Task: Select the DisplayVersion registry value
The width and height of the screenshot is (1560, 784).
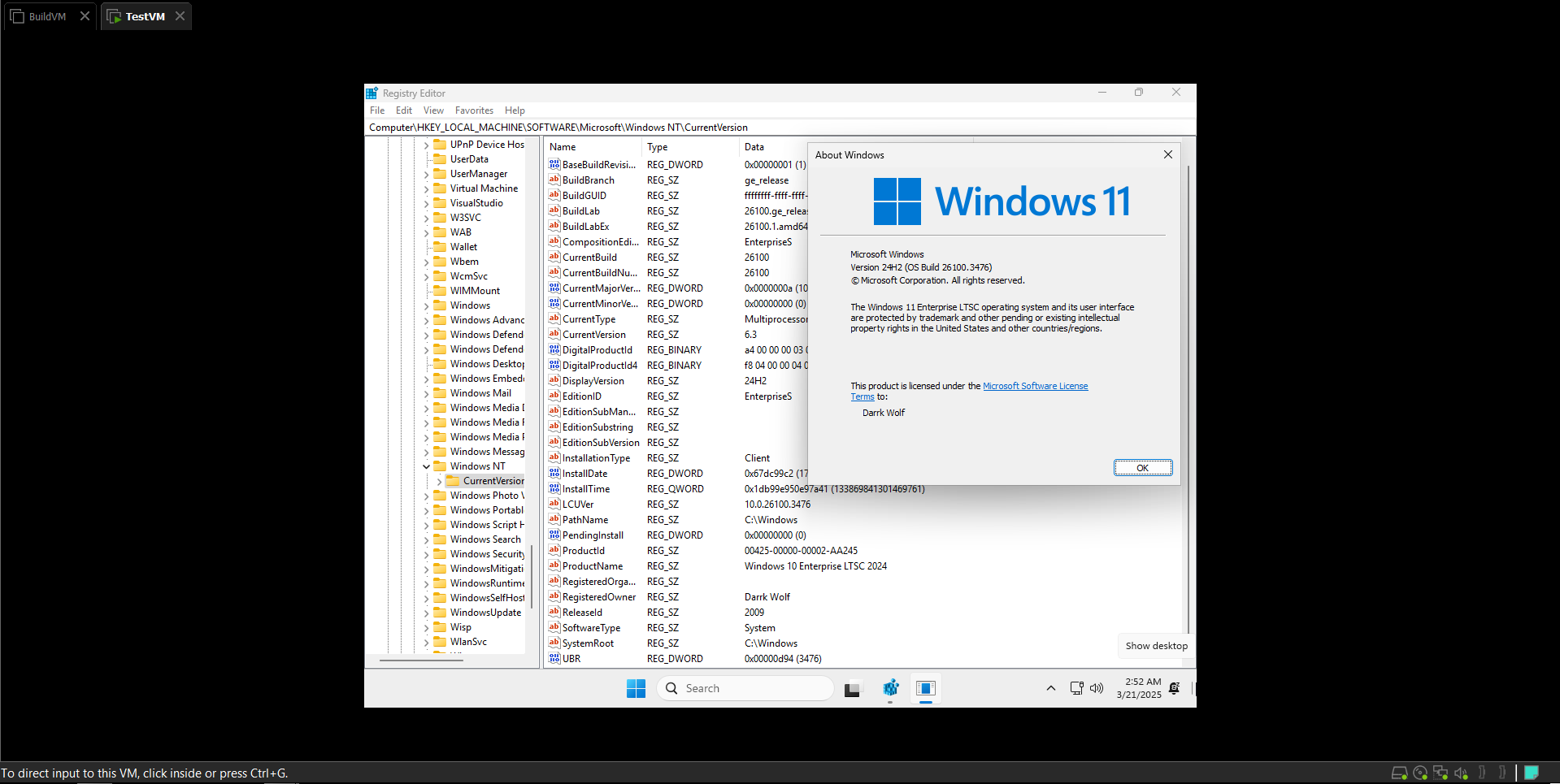Action: (593, 381)
